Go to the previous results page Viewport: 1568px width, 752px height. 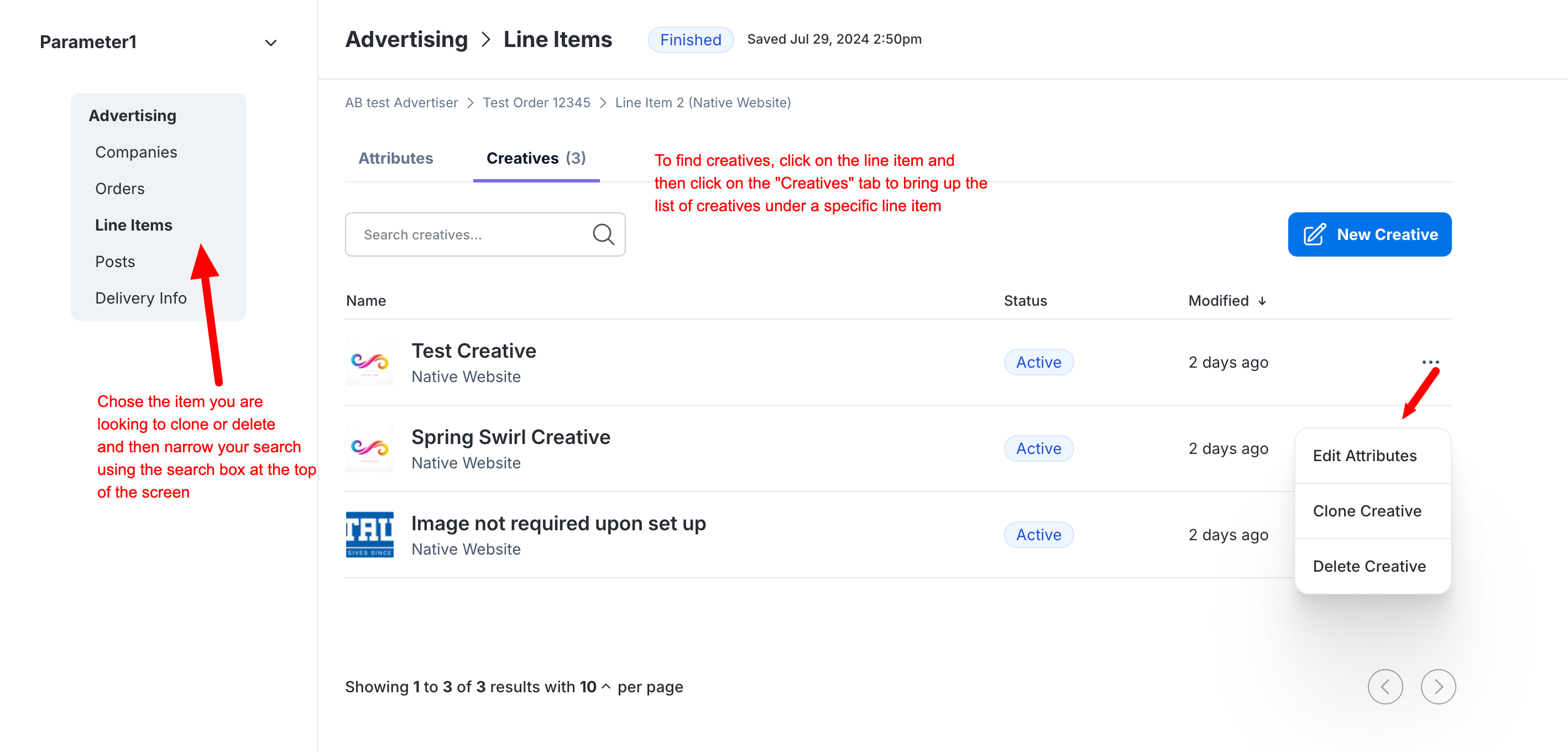(x=1385, y=687)
